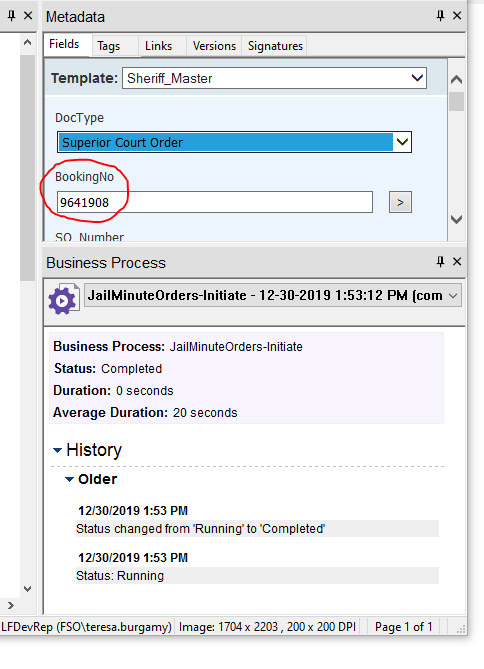The width and height of the screenshot is (484, 669).
Task: Click the left pane scroll-up arrow
Action: coord(27,42)
